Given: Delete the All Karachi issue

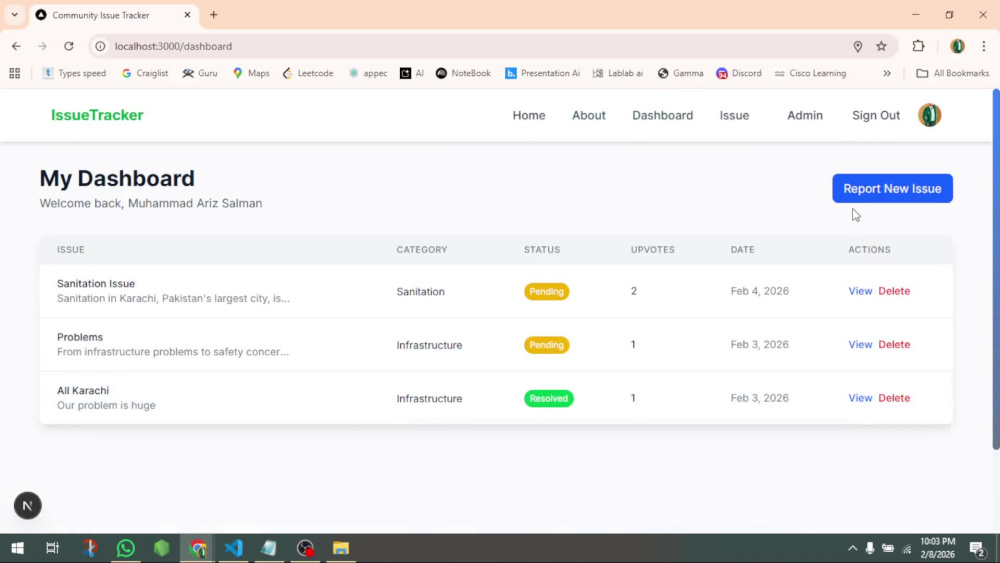Looking at the screenshot, I should pyautogui.click(x=894, y=398).
